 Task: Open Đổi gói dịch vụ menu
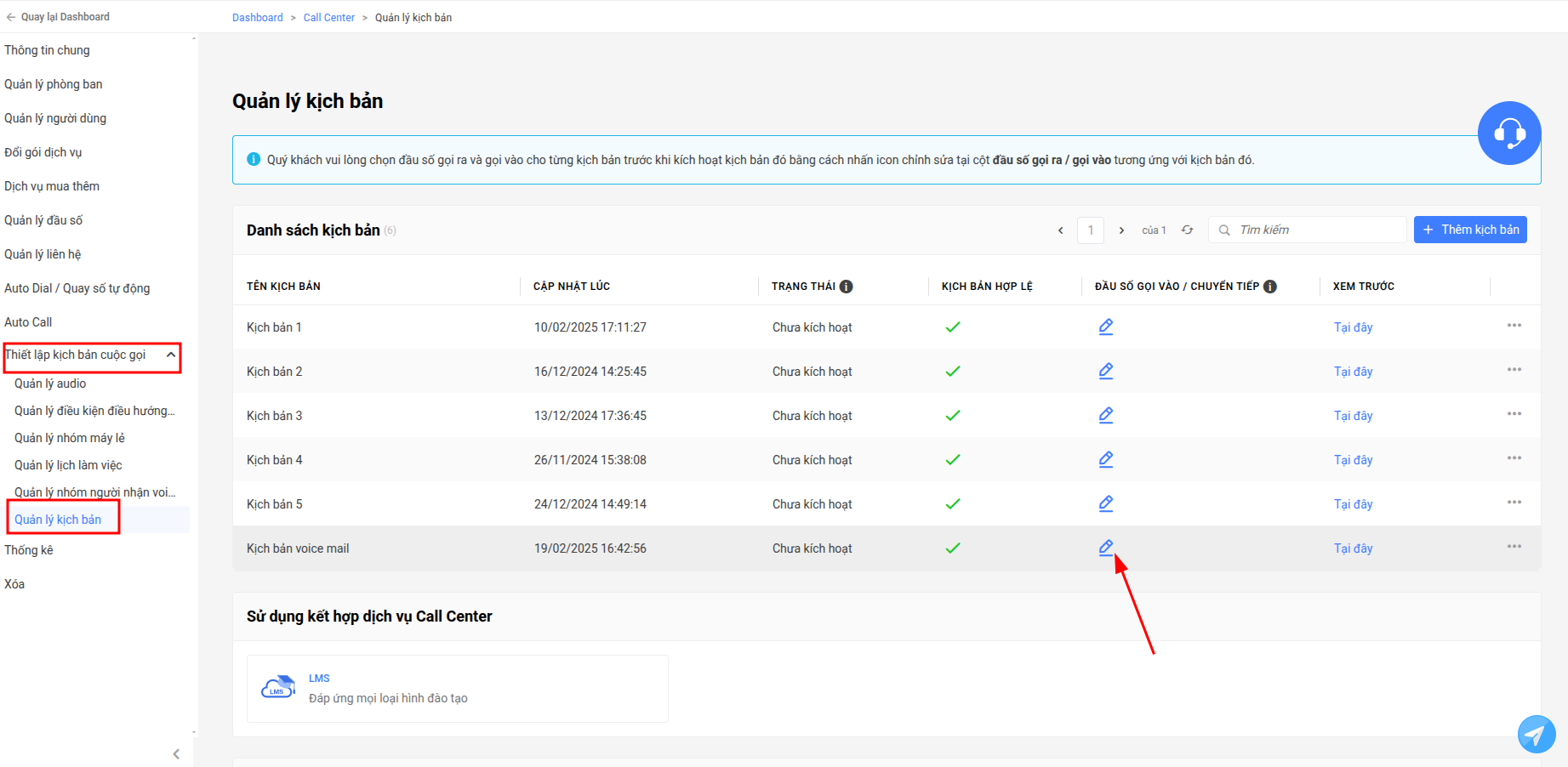[43, 152]
